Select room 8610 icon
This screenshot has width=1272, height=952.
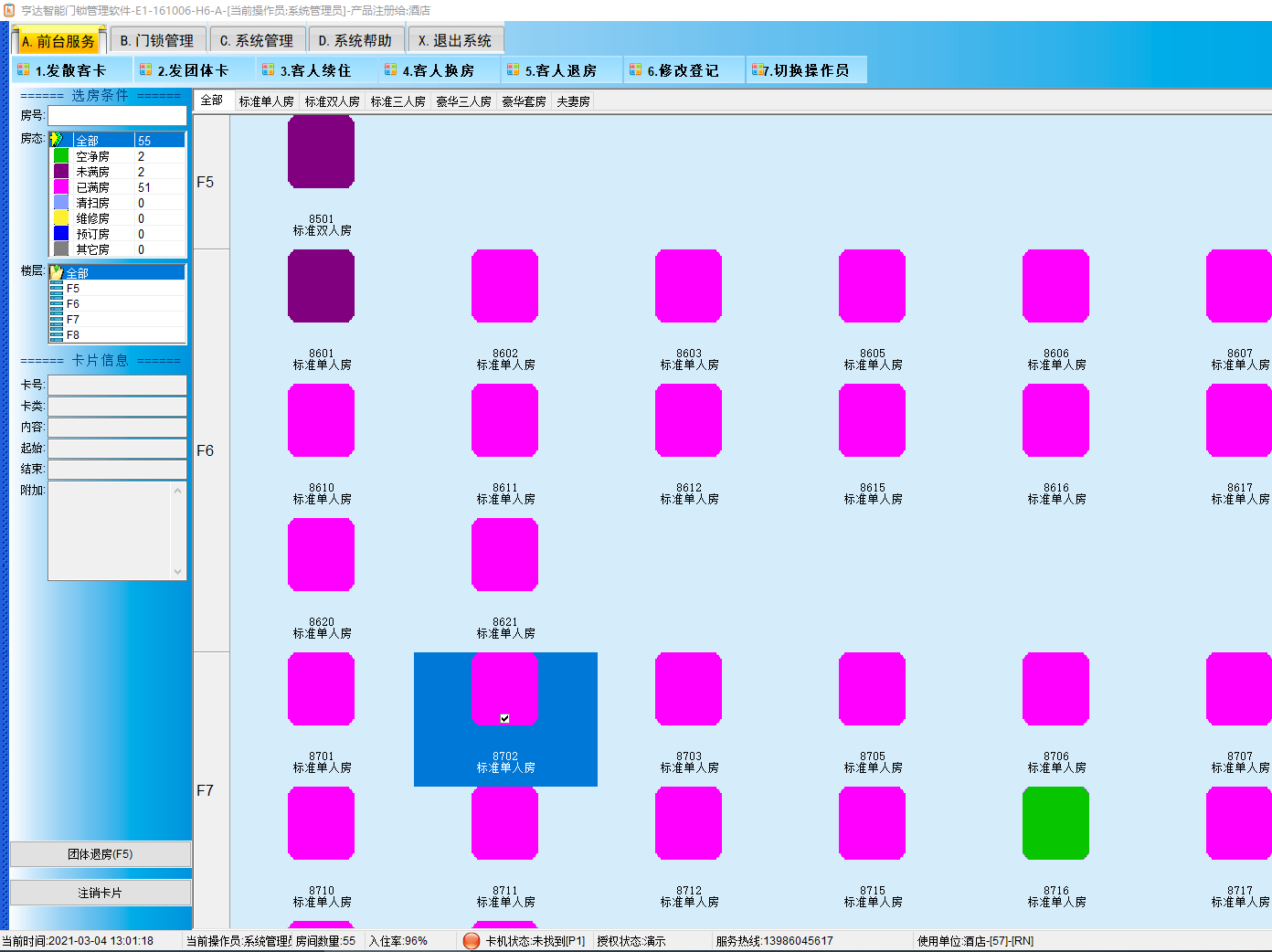click(x=321, y=420)
